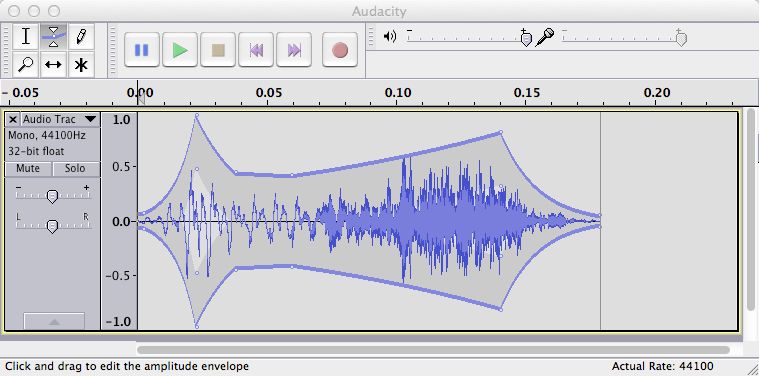This screenshot has height=376, width=759.
Task: Adjust the output volume slider handle
Action: pyautogui.click(x=526, y=38)
